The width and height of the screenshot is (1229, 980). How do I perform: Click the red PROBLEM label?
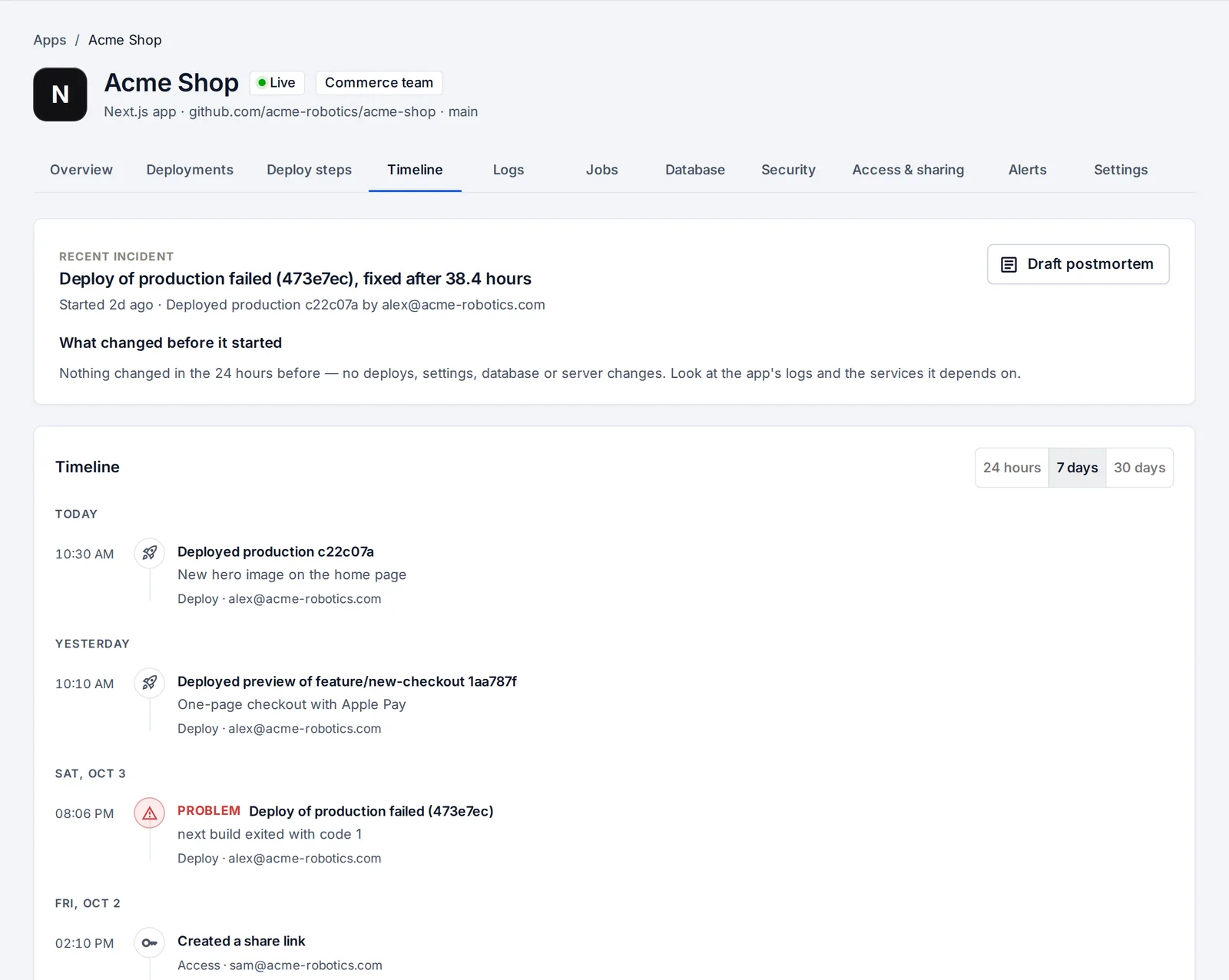tap(209, 811)
